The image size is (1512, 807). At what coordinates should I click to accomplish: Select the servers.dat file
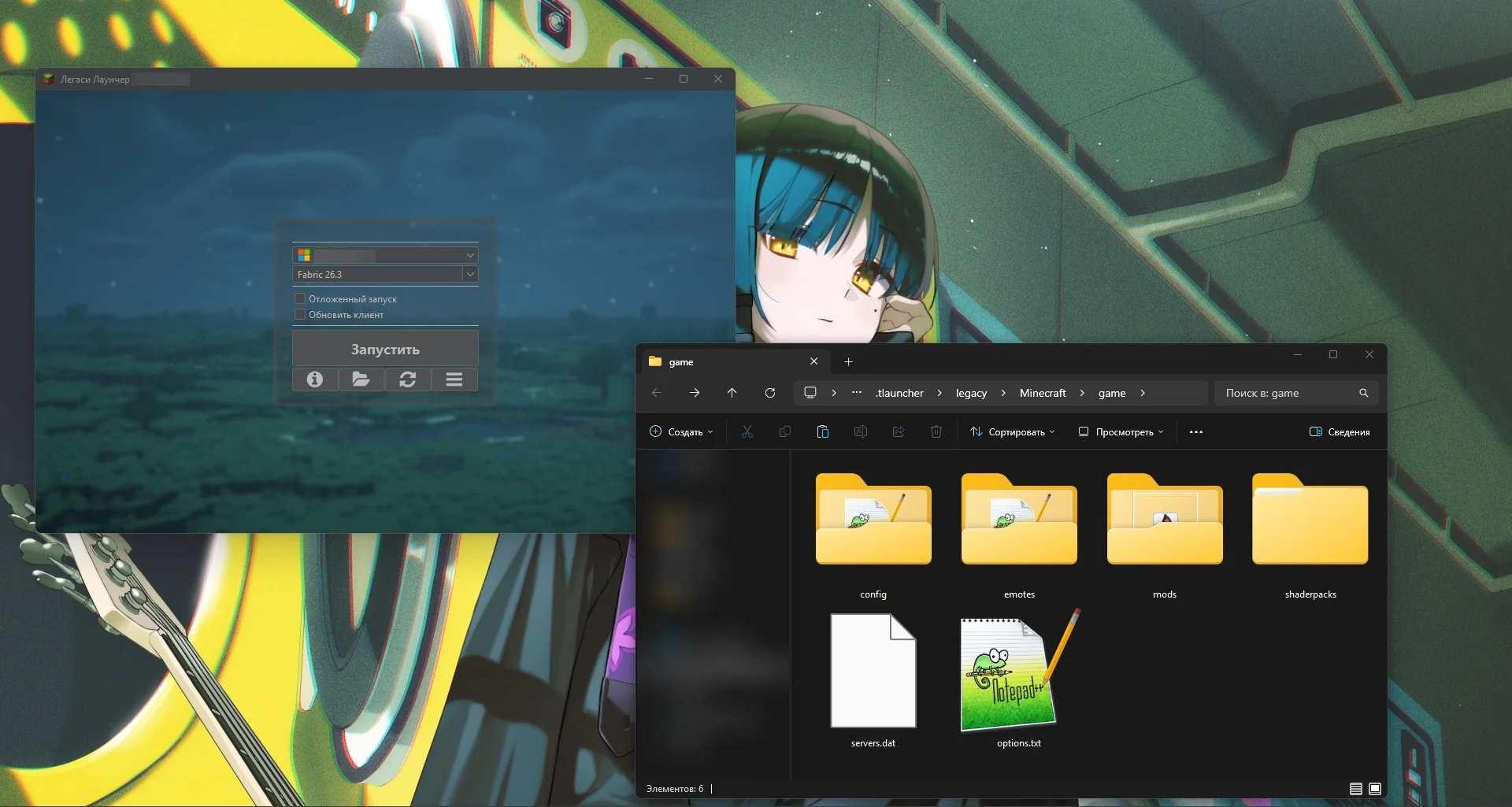(873, 681)
